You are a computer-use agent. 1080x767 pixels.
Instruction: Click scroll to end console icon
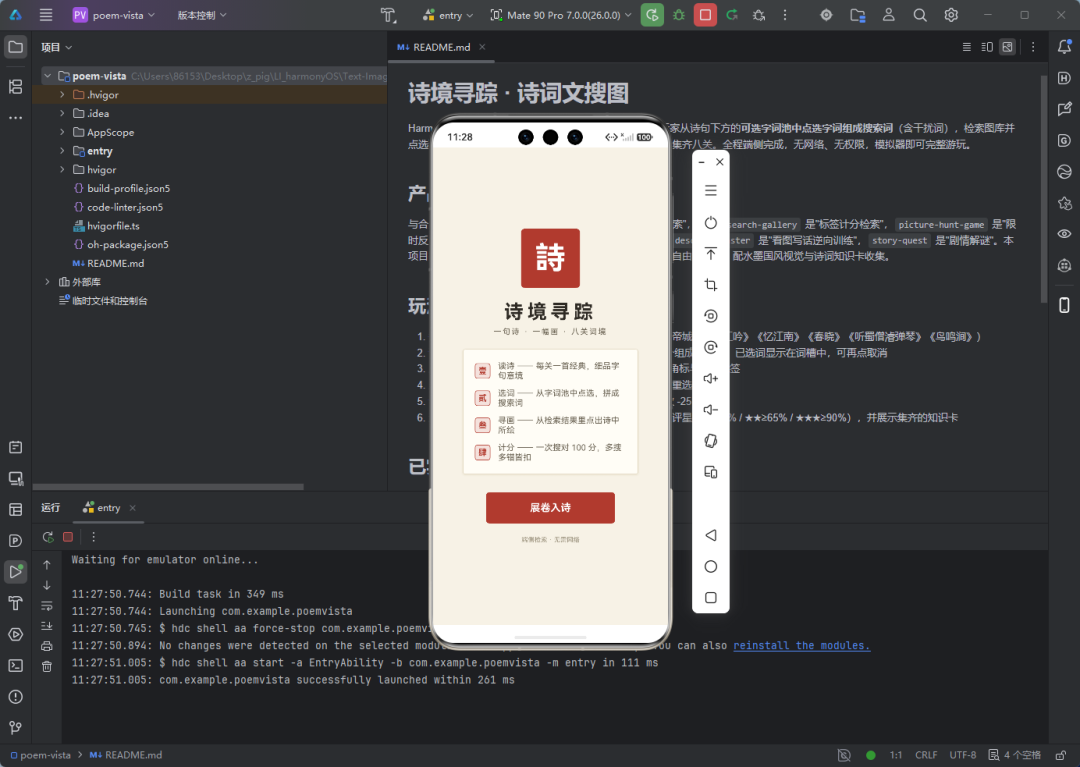point(47,626)
